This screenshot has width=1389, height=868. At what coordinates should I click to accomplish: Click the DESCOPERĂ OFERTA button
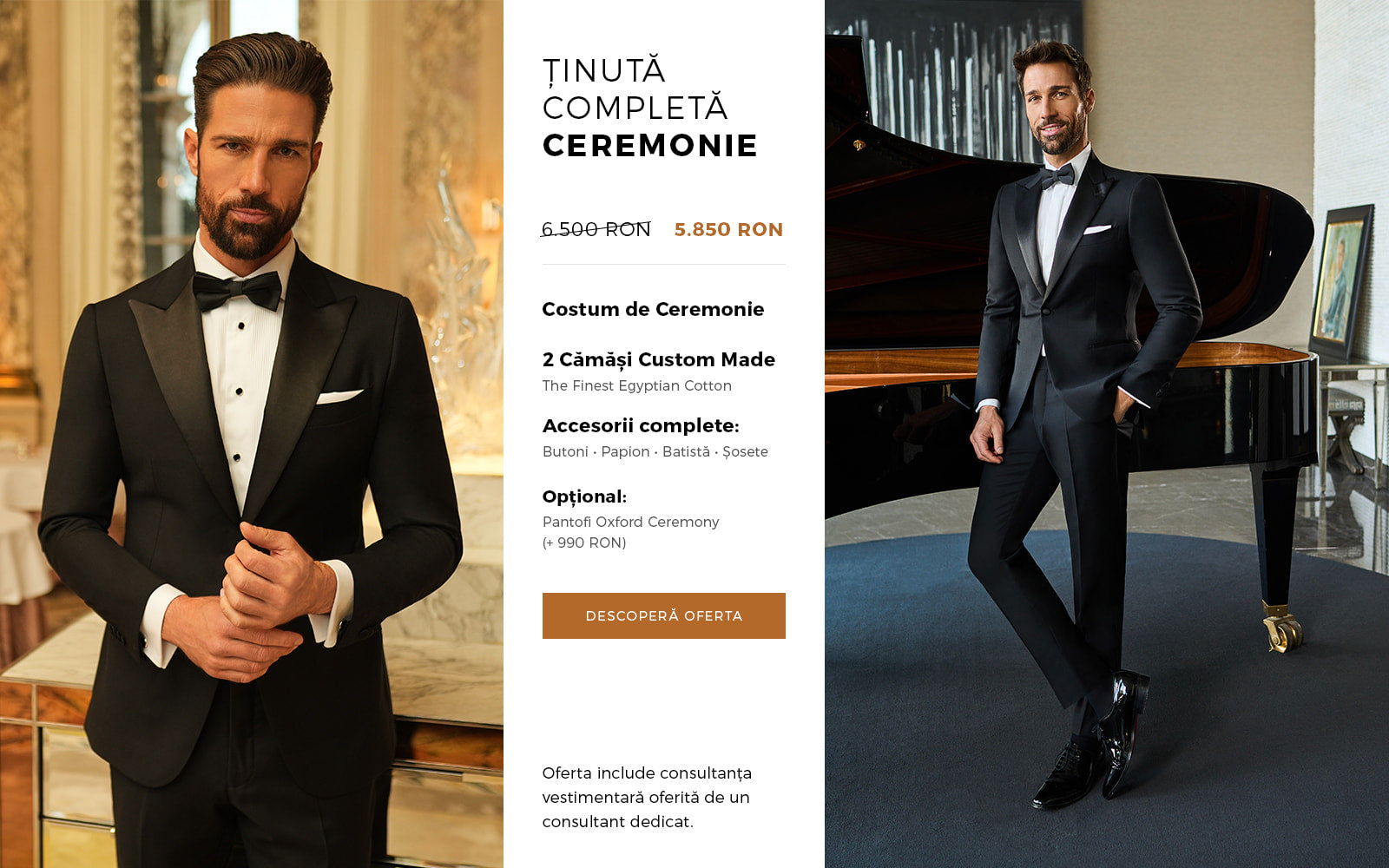(x=663, y=615)
